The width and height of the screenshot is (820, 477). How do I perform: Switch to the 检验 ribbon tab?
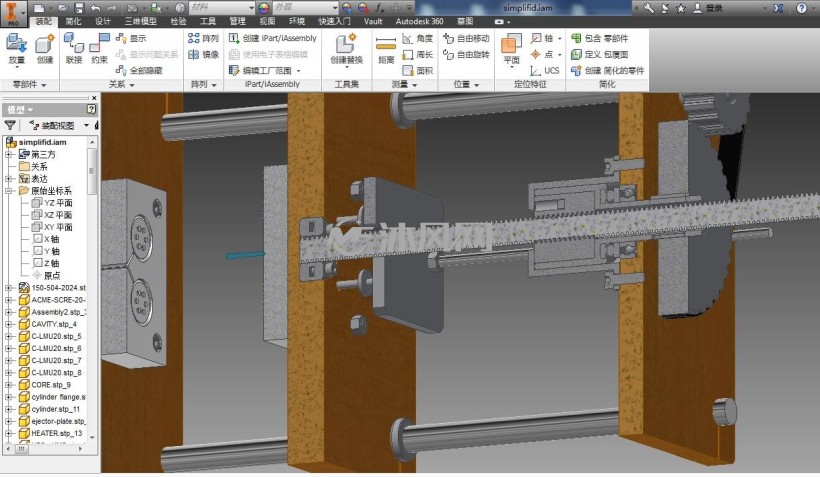coord(178,21)
